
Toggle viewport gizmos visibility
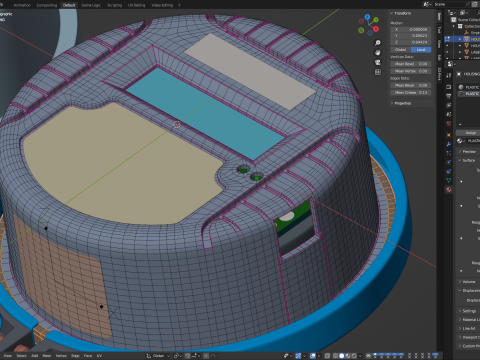coord(298,356)
